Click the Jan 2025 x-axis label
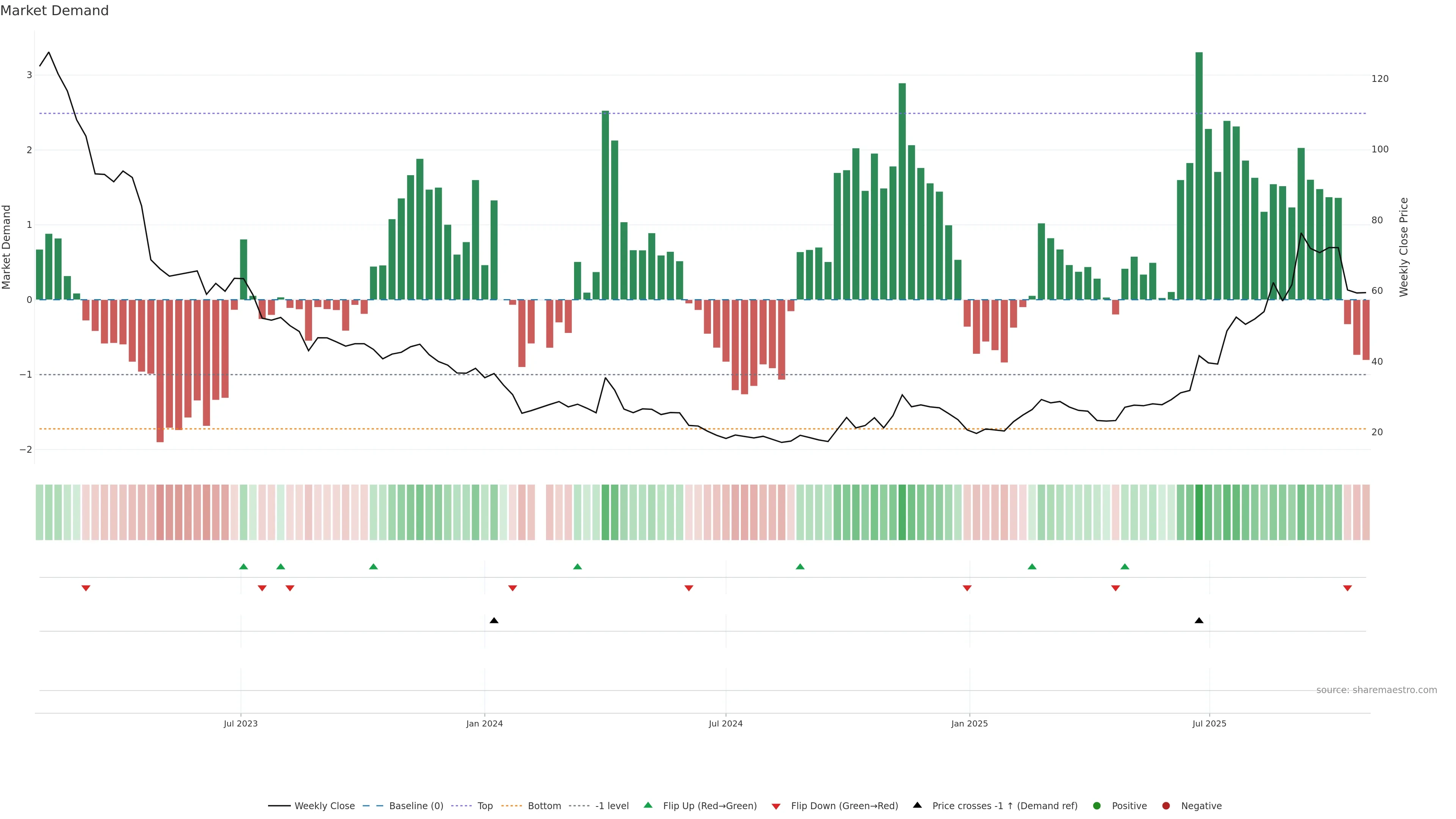1456x819 pixels. point(970,723)
